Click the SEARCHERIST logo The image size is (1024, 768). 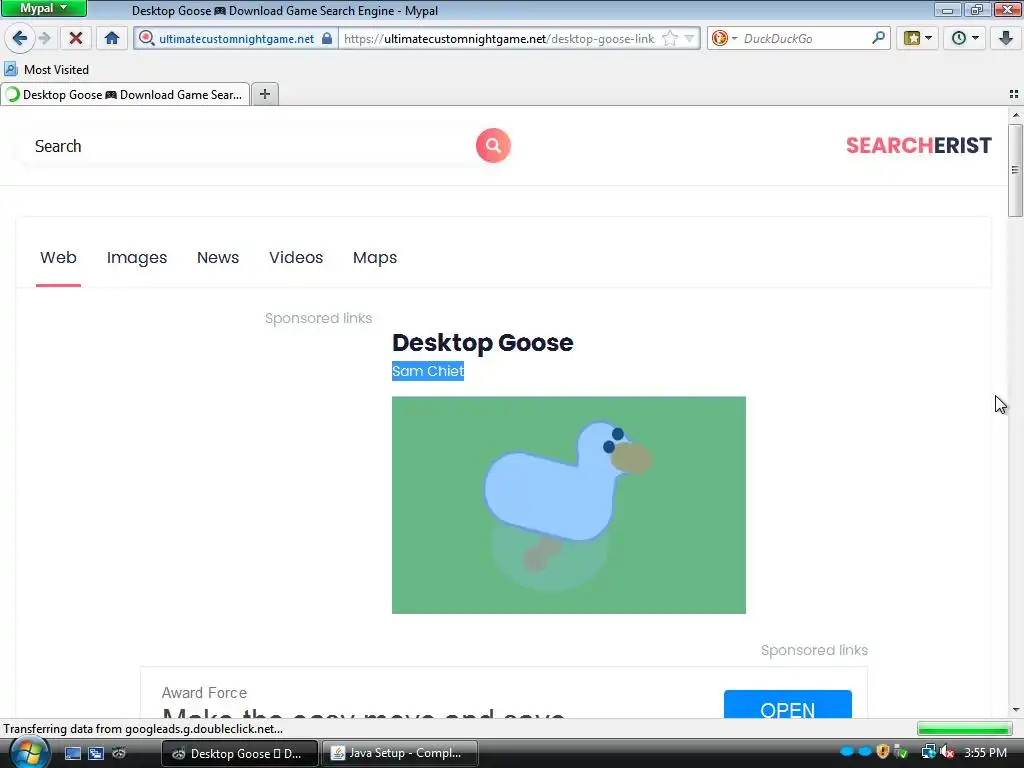918,146
